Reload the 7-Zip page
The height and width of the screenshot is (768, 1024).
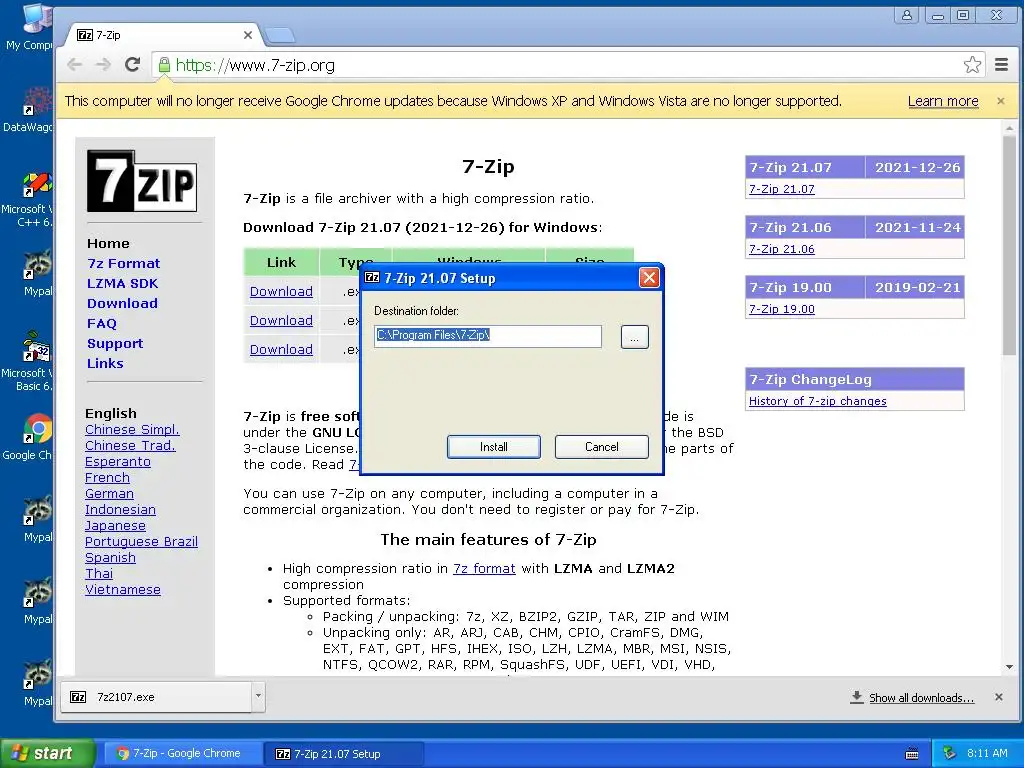click(x=133, y=65)
